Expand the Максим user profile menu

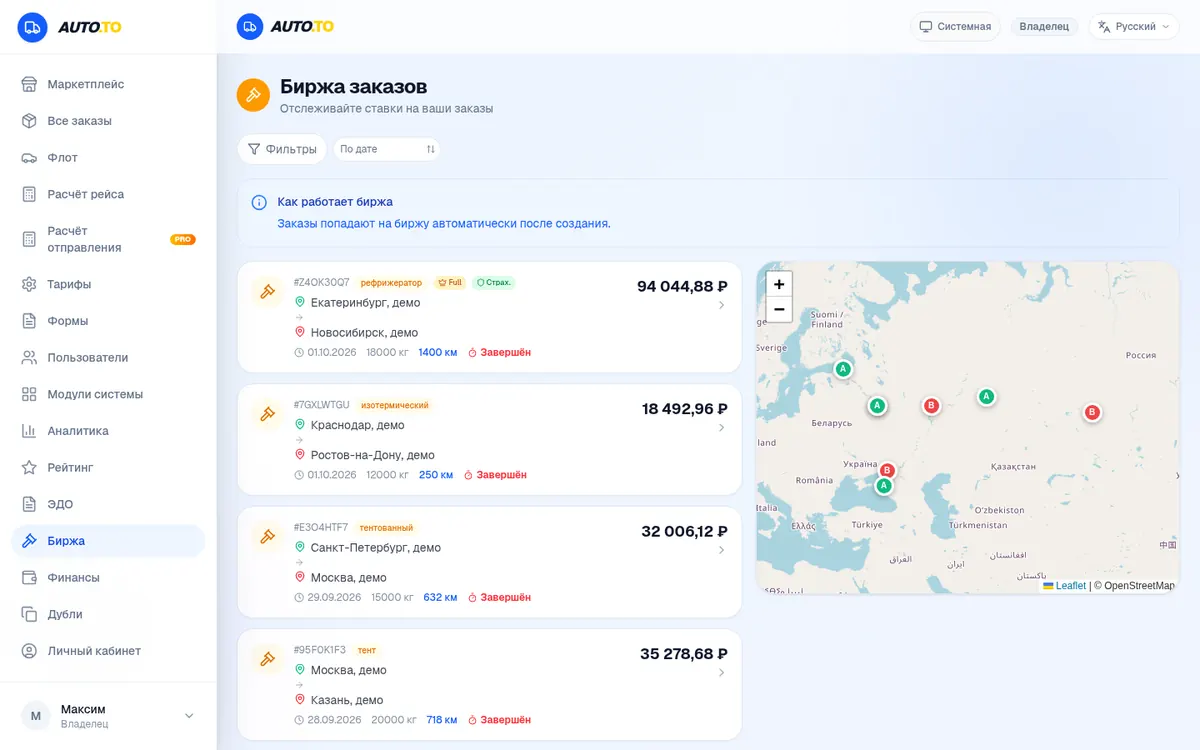pyautogui.click(x=108, y=716)
